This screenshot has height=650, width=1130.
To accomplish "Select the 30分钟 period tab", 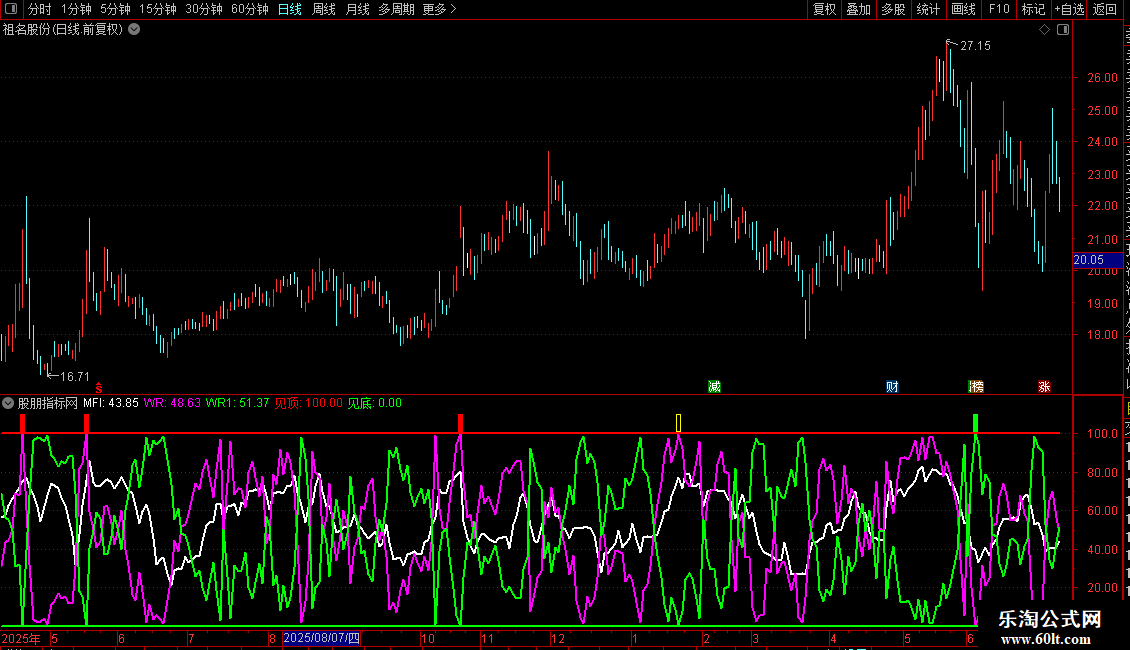I will point(203,9).
